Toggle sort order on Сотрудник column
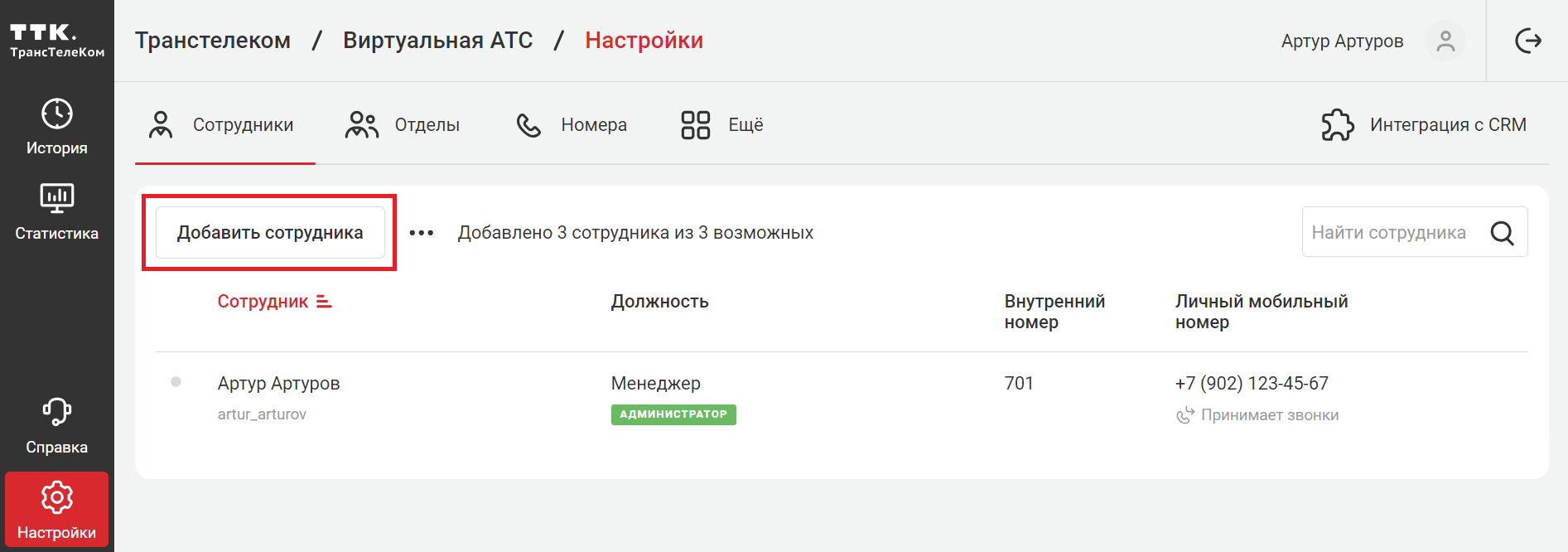 click(324, 302)
